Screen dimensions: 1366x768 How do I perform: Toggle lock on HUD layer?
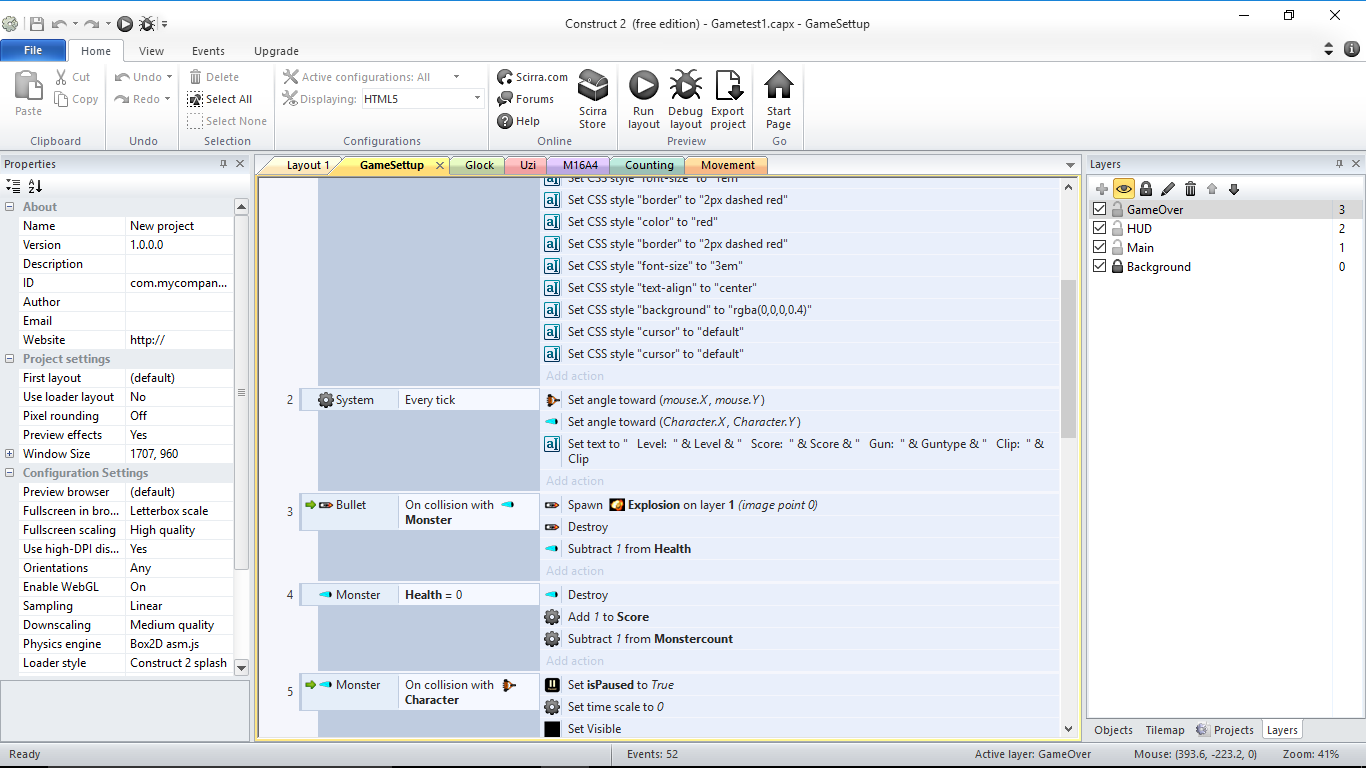click(x=1117, y=229)
